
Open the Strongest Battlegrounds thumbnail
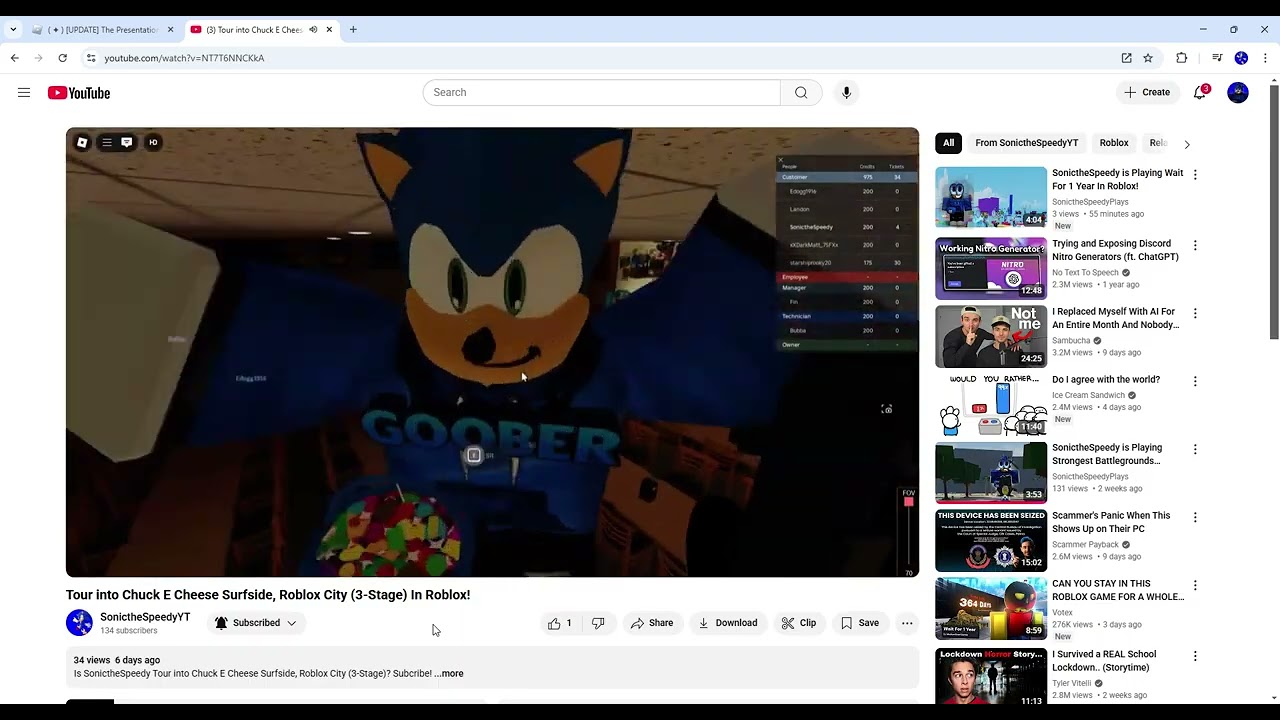991,472
